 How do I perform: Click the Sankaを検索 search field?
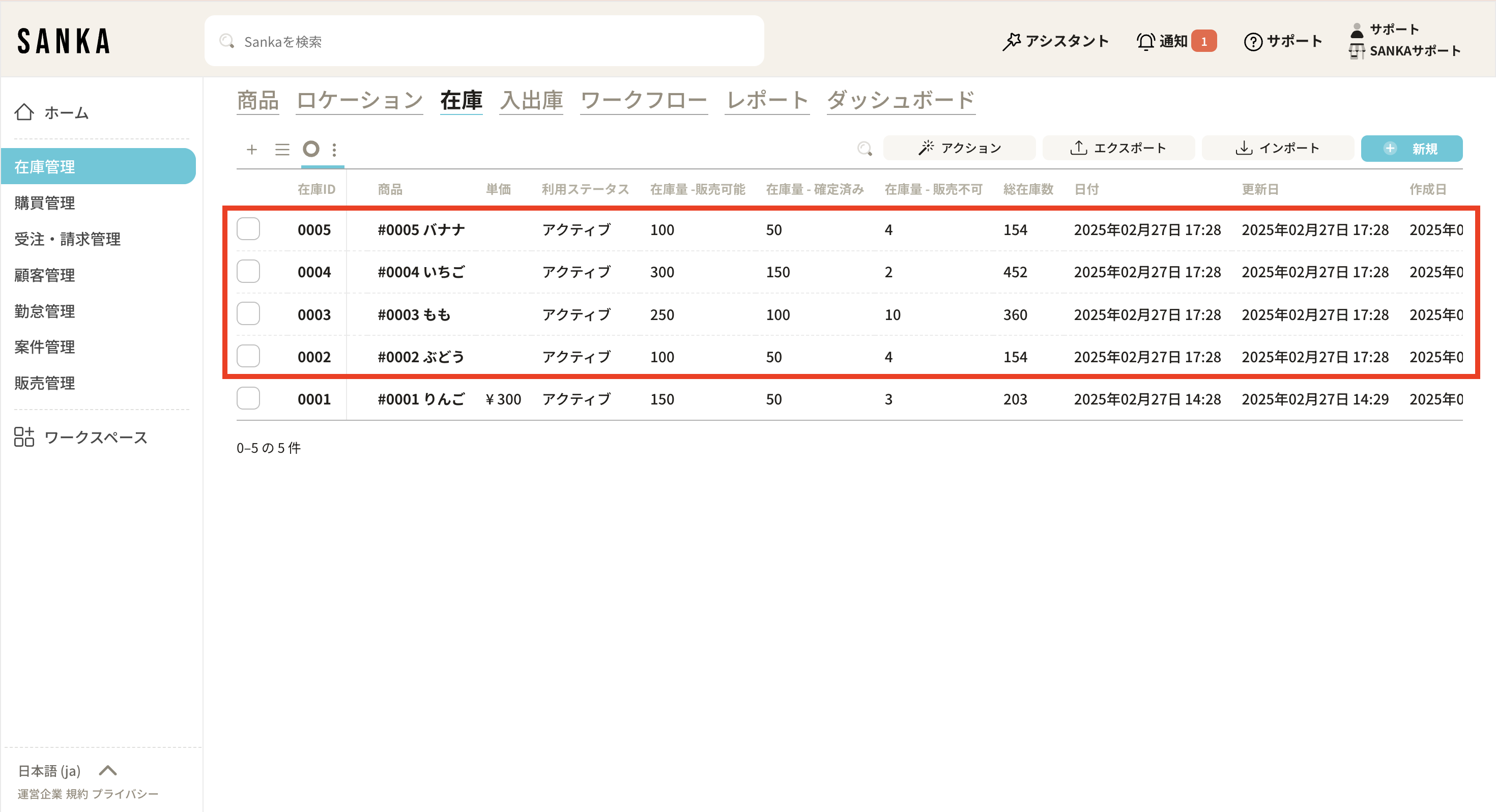(484, 41)
